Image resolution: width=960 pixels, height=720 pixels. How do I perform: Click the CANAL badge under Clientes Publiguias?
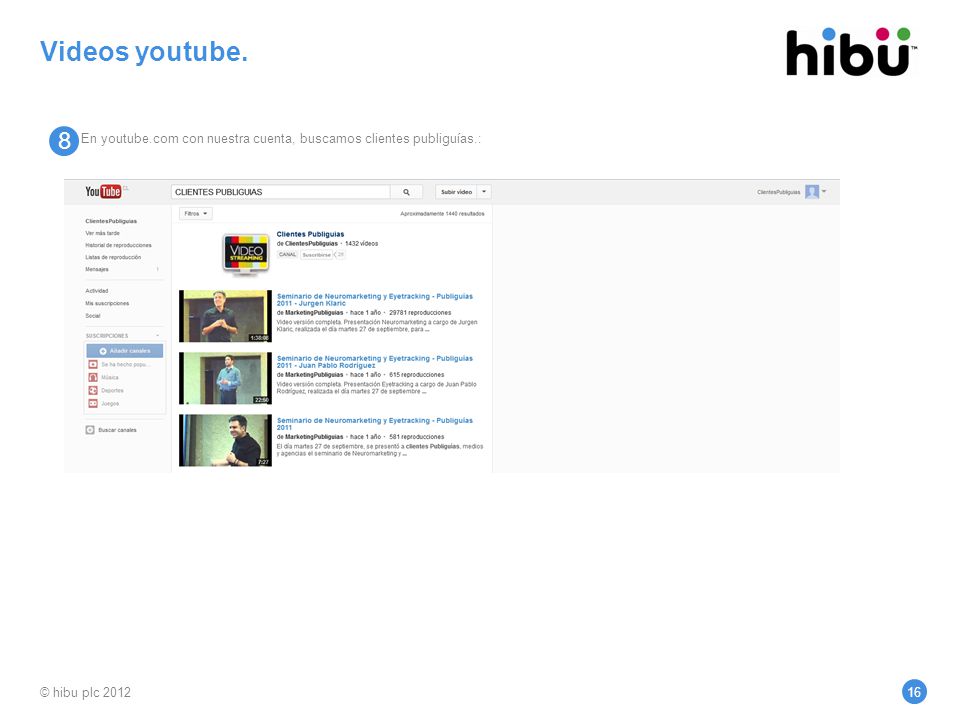pos(288,255)
